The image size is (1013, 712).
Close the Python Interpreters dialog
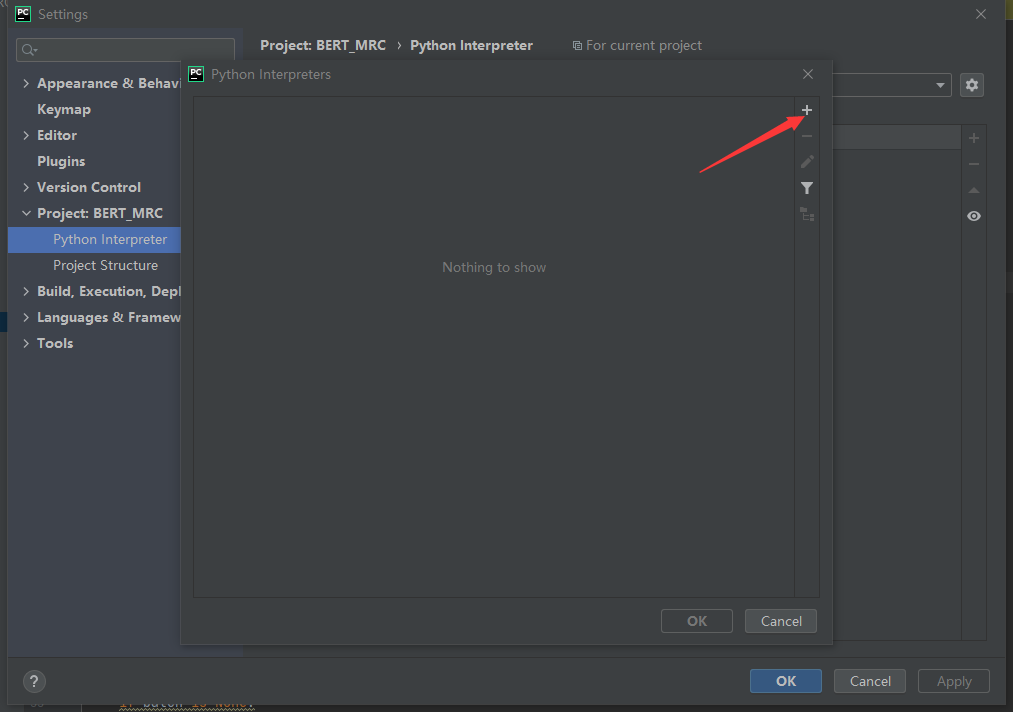808,74
